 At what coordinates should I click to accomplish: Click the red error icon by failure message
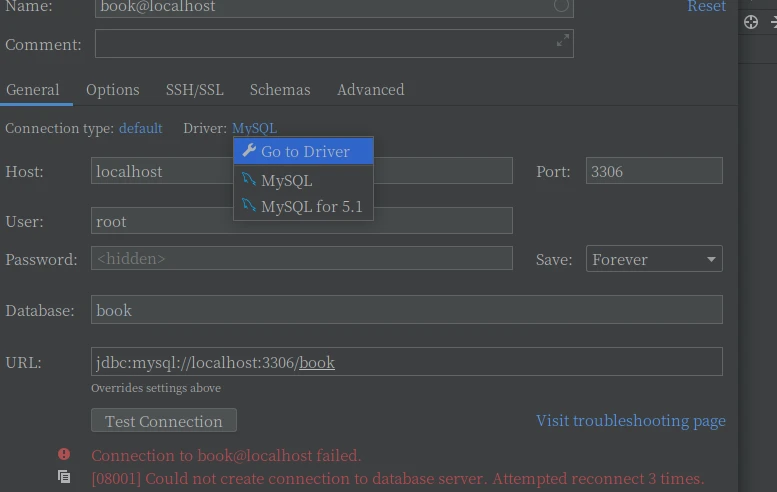(64, 455)
